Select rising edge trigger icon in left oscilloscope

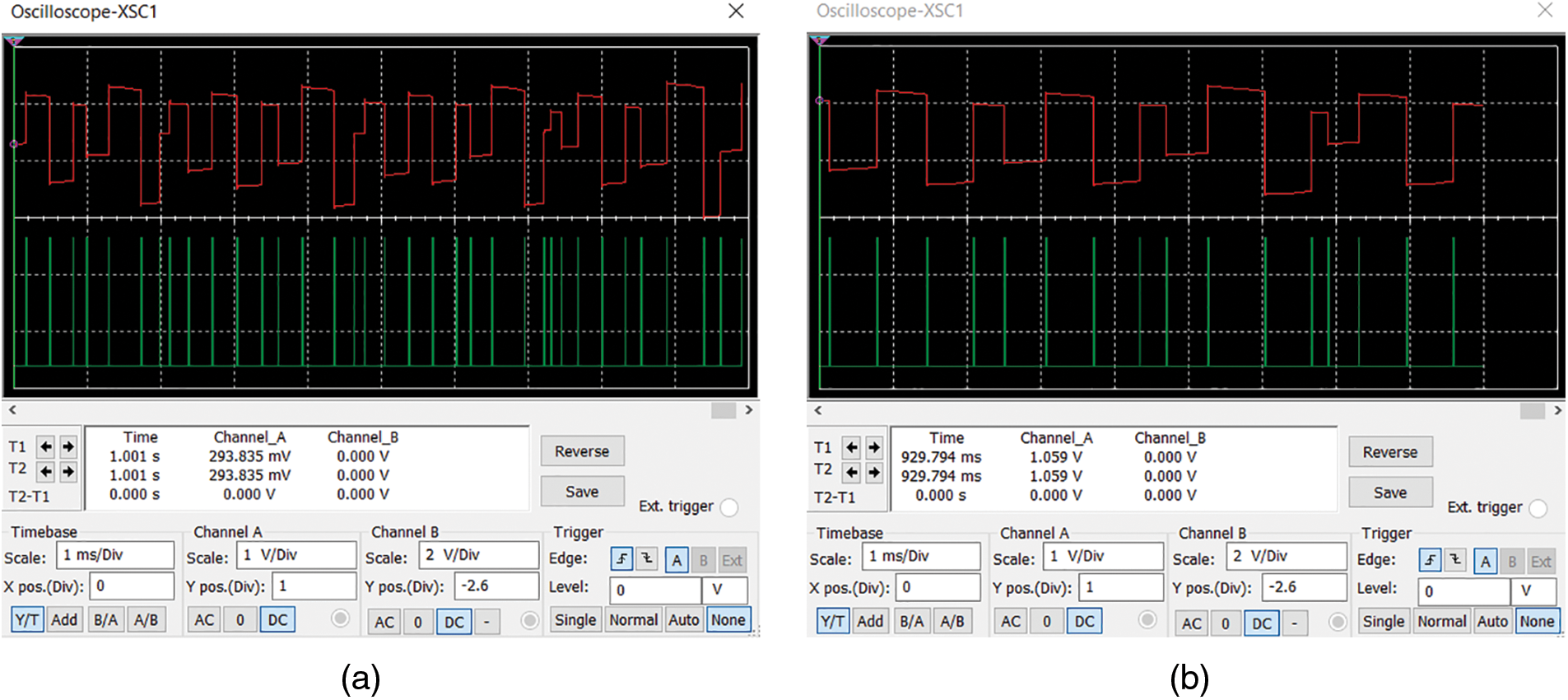621,560
